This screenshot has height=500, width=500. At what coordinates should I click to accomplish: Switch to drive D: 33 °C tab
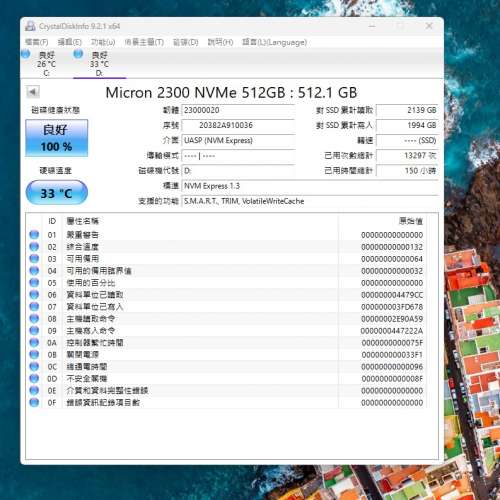pyautogui.click(x=99, y=64)
